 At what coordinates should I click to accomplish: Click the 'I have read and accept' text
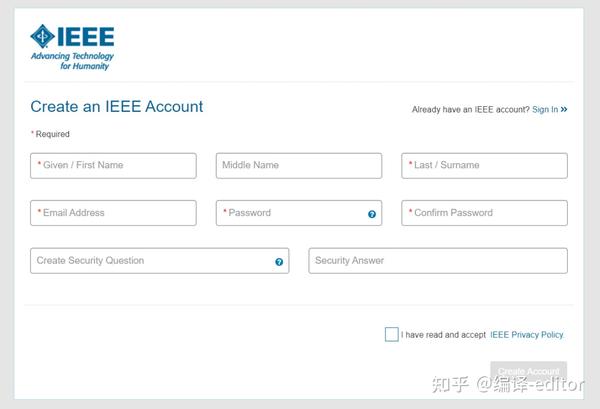[x=443, y=335]
